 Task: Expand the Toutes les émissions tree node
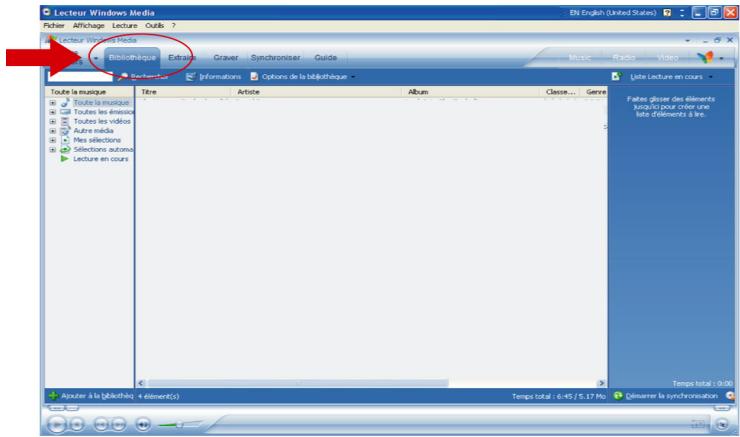point(52,112)
